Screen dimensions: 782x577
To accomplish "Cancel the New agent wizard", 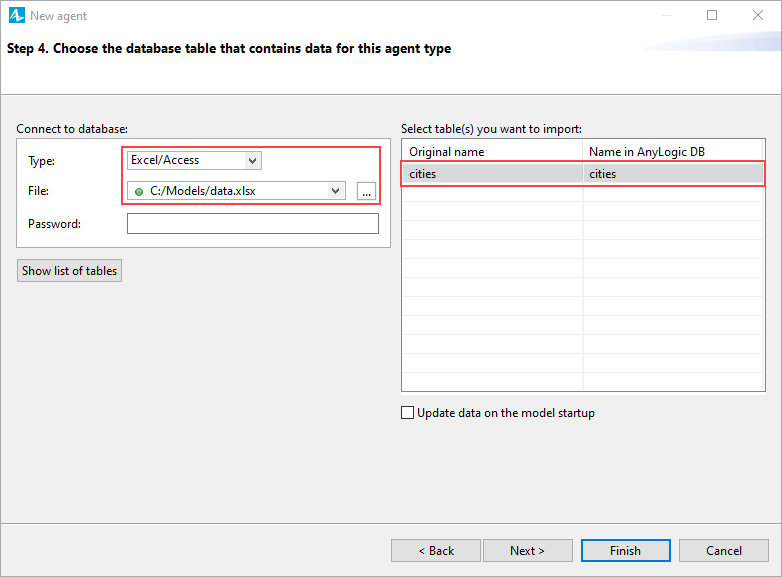I will tap(724, 551).
